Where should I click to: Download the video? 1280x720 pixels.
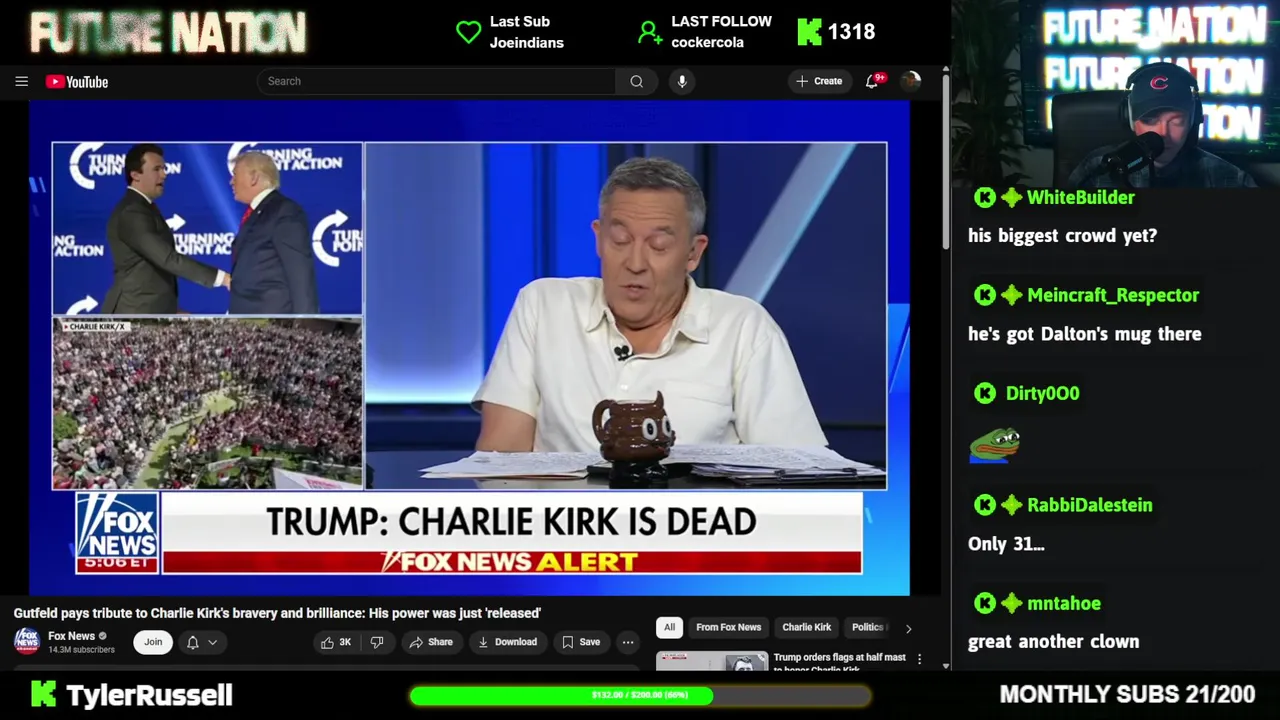pyautogui.click(x=507, y=642)
